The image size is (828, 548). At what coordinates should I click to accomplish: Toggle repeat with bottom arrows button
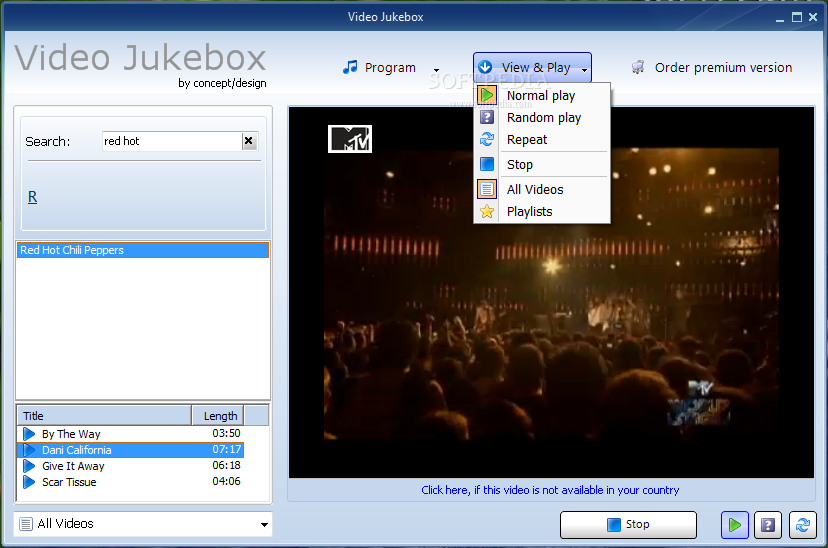point(803,525)
